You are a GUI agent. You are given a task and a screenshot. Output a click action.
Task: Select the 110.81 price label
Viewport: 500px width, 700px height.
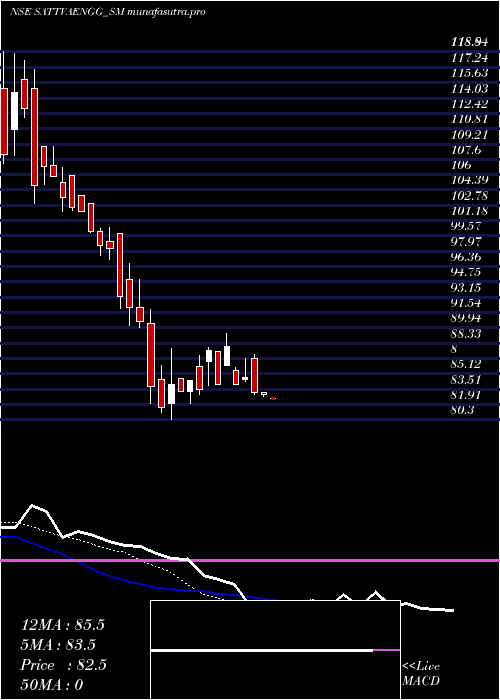[x=469, y=119]
